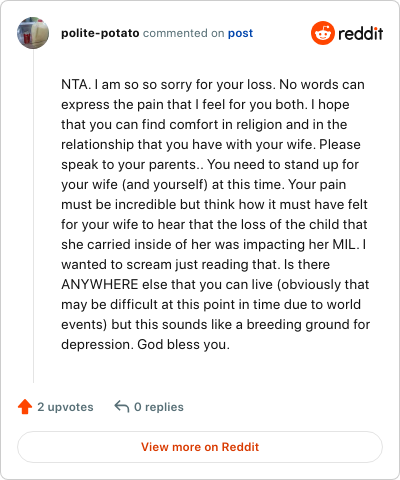Click the reddit wordmark text
The height and width of the screenshot is (480, 400).
(360, 33)
